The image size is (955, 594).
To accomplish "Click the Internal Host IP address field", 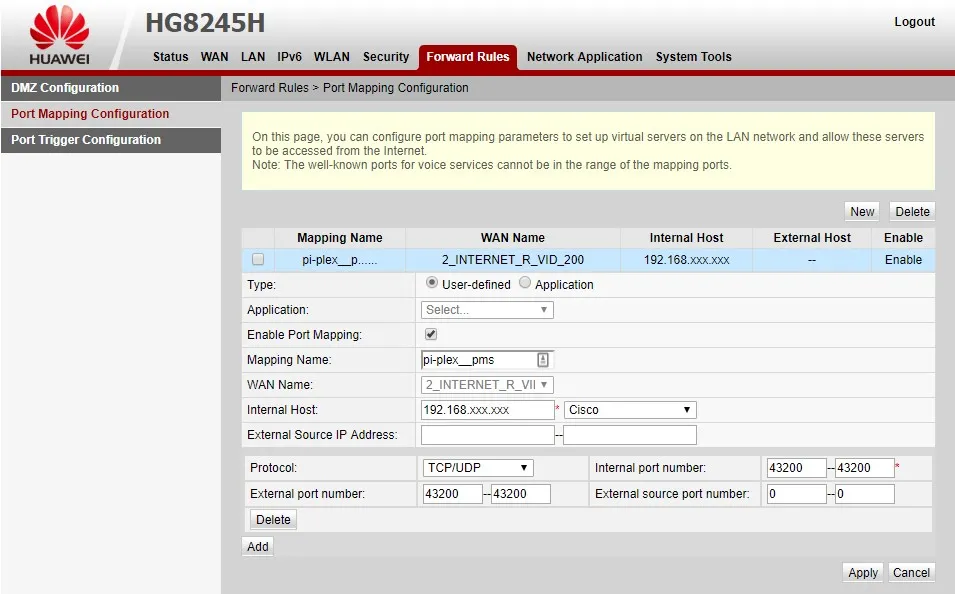I will click(487, 410).
